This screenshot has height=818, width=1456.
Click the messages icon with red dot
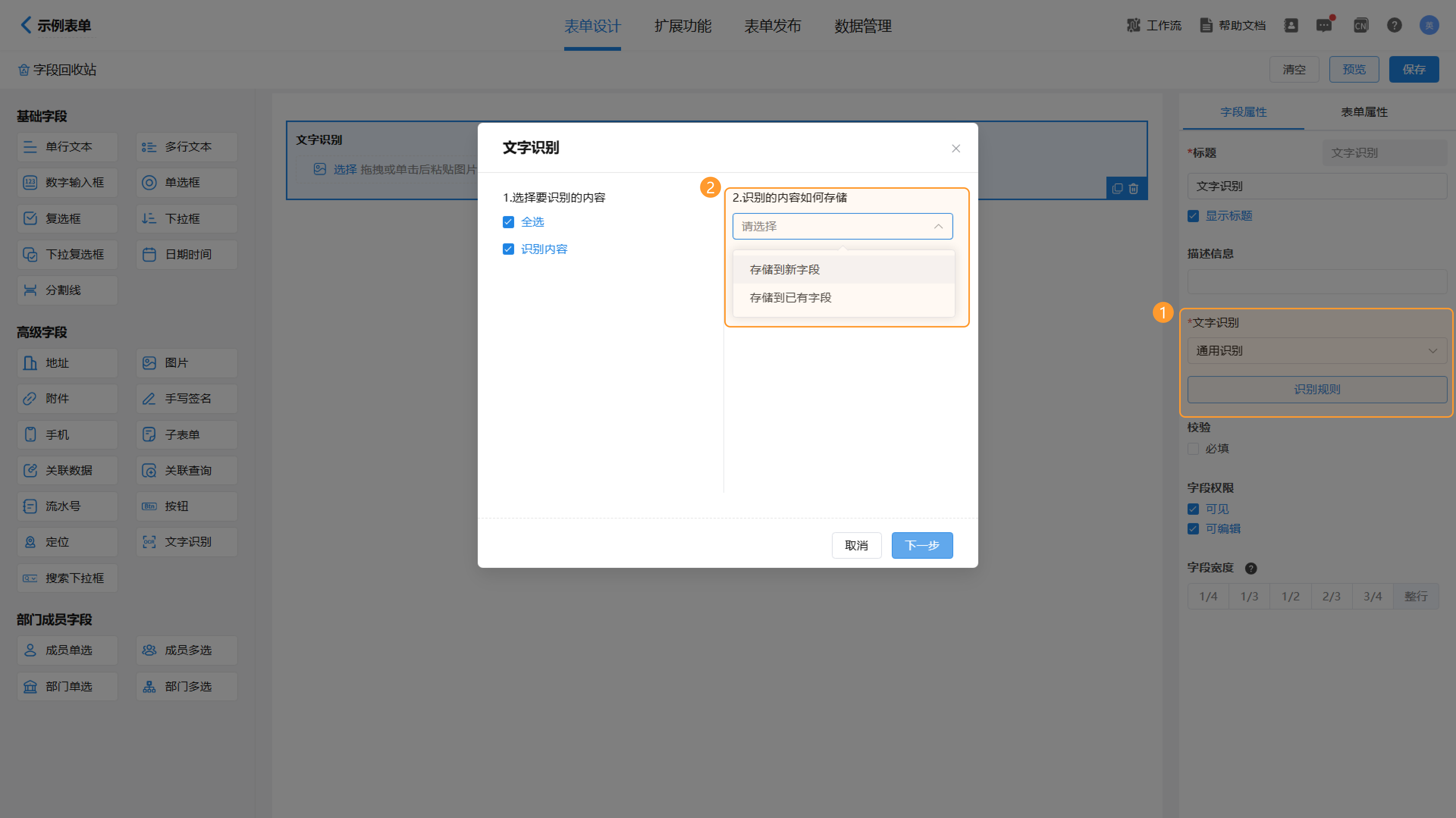click(1324, 25)
